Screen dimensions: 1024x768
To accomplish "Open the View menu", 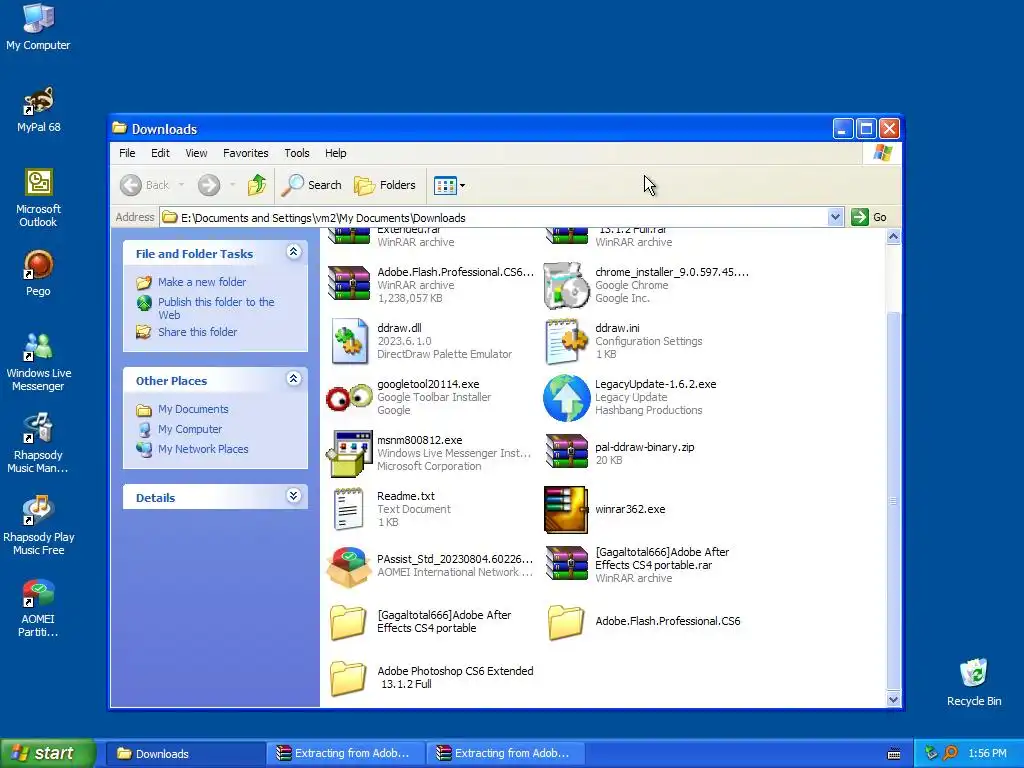I will [x=196, y=153].
